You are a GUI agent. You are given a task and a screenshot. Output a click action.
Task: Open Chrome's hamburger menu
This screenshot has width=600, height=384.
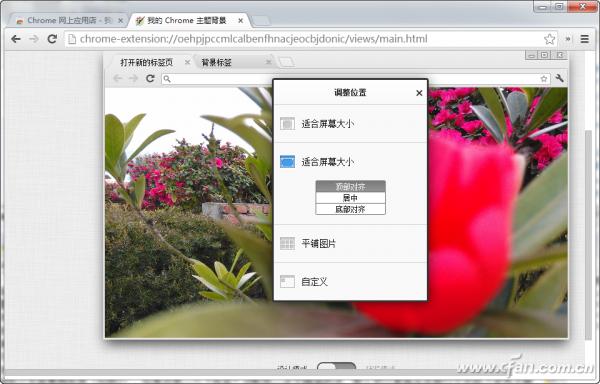click(585, 39)
